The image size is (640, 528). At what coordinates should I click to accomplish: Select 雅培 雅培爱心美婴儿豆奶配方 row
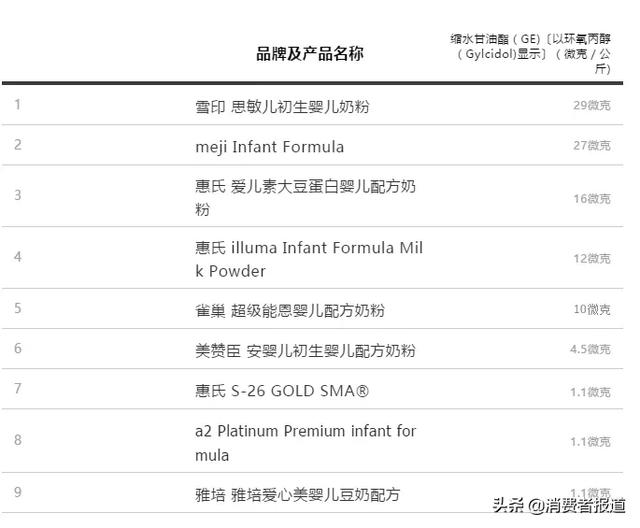tap(312, 493)
